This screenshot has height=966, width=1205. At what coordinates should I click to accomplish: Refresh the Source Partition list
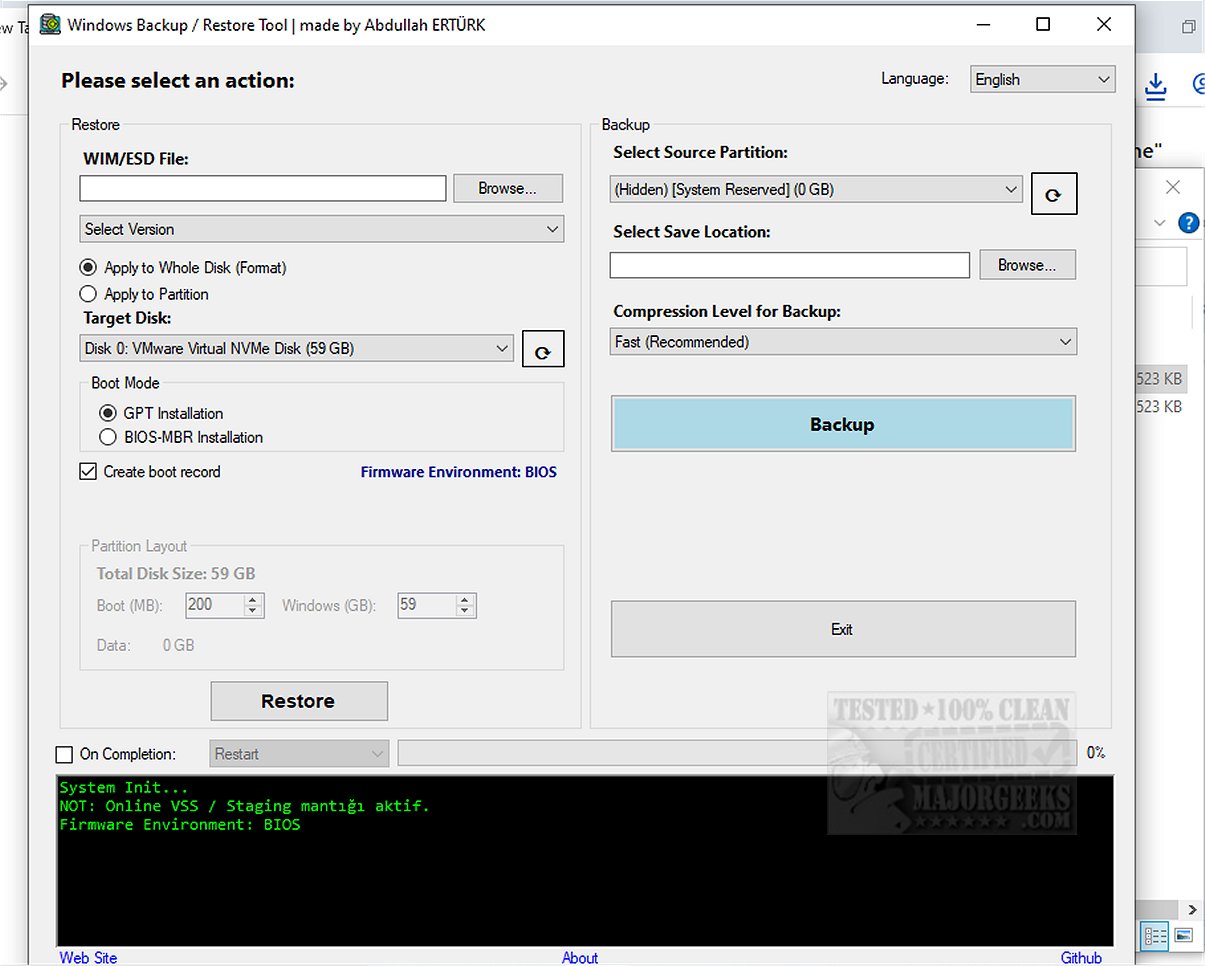pyautogui.click(x=1054, y=194)
